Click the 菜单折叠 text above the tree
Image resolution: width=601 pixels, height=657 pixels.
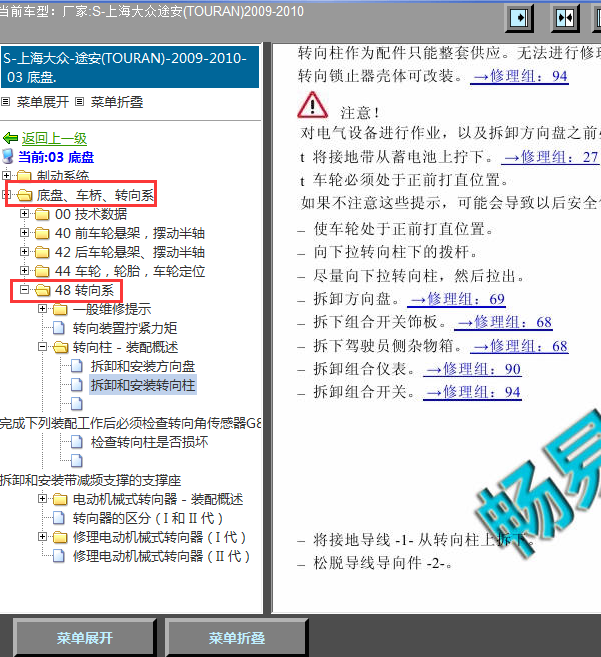click(x=117, y=102)
